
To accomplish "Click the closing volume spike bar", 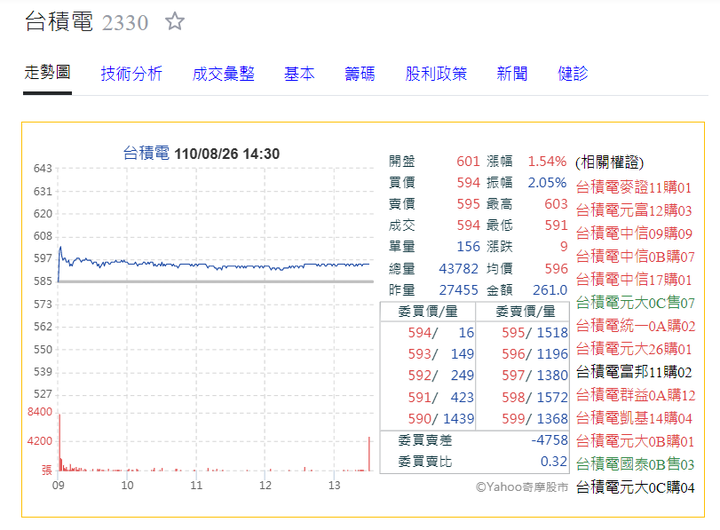I will pos(369,454).
